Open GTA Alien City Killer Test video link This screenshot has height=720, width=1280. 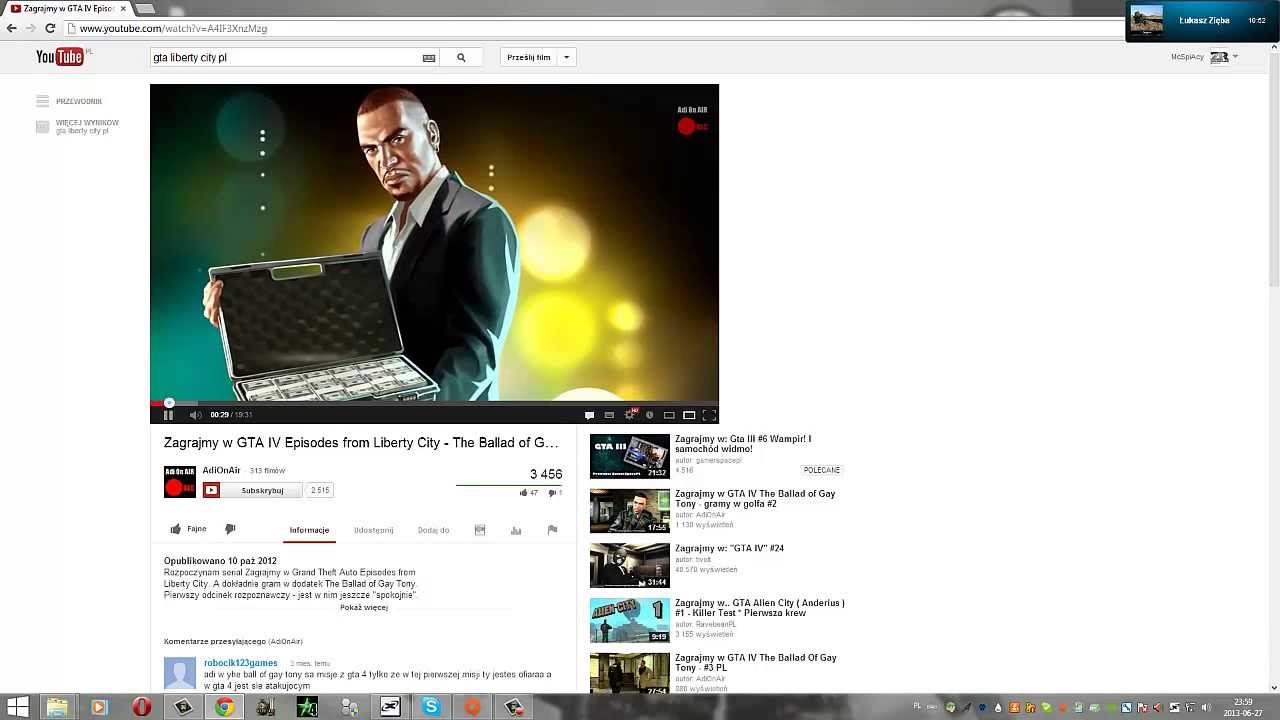pyautogui.click(x=760, y=608)
